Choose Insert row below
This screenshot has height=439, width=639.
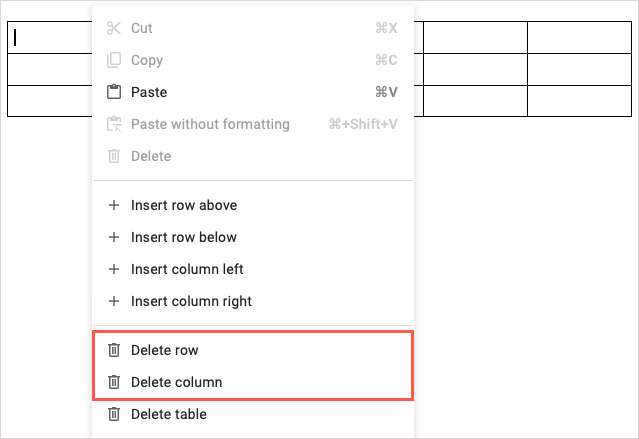[183, 237]
